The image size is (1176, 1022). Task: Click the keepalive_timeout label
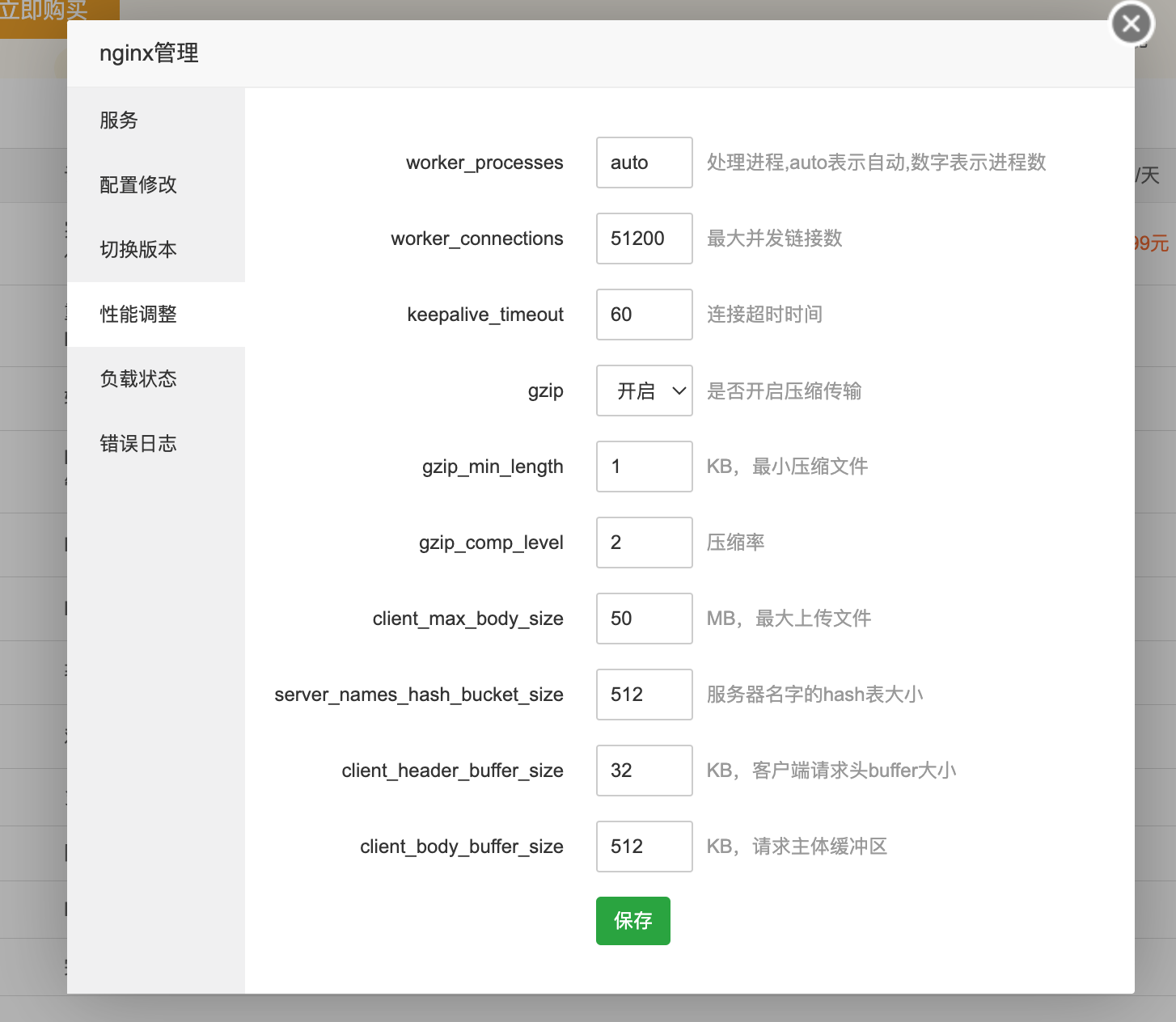(x=485, y=315)
